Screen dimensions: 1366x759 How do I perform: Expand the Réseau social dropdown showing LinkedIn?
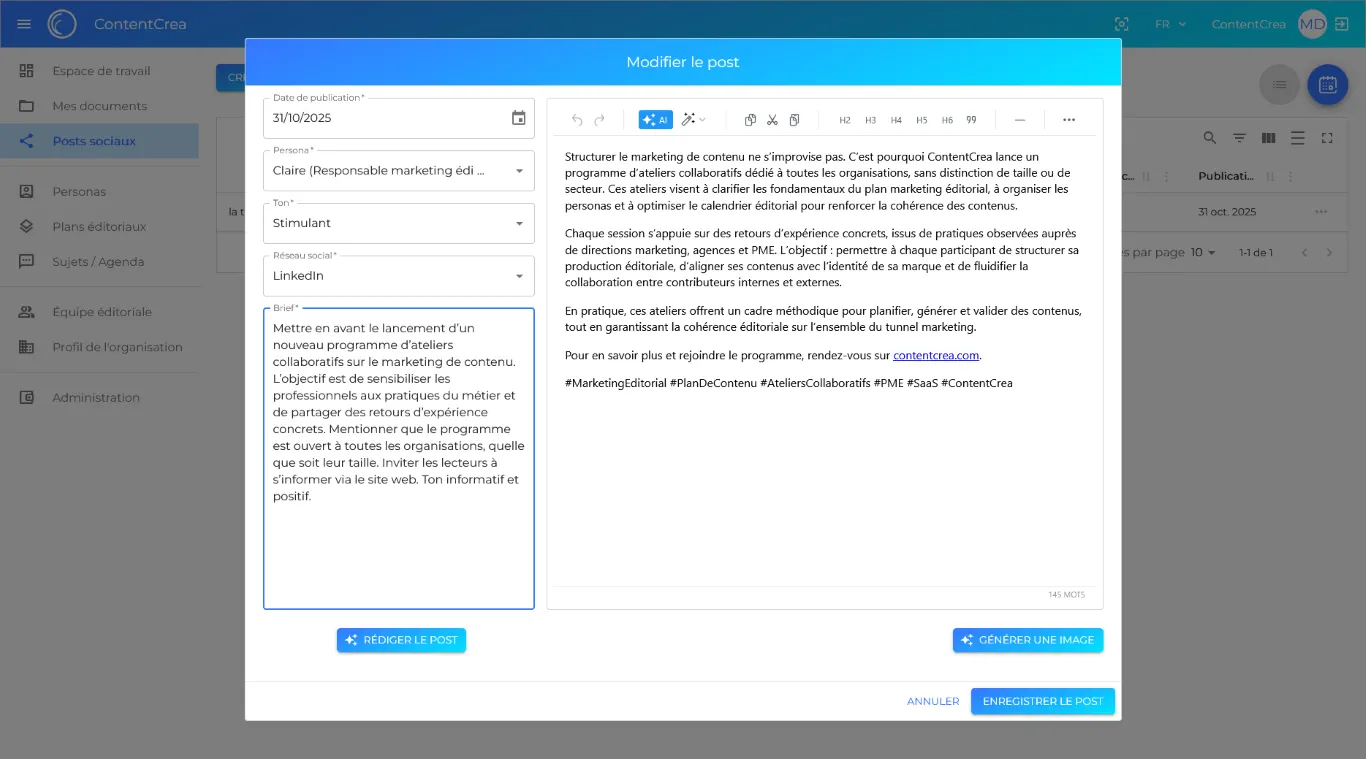(x=519, y=276)
